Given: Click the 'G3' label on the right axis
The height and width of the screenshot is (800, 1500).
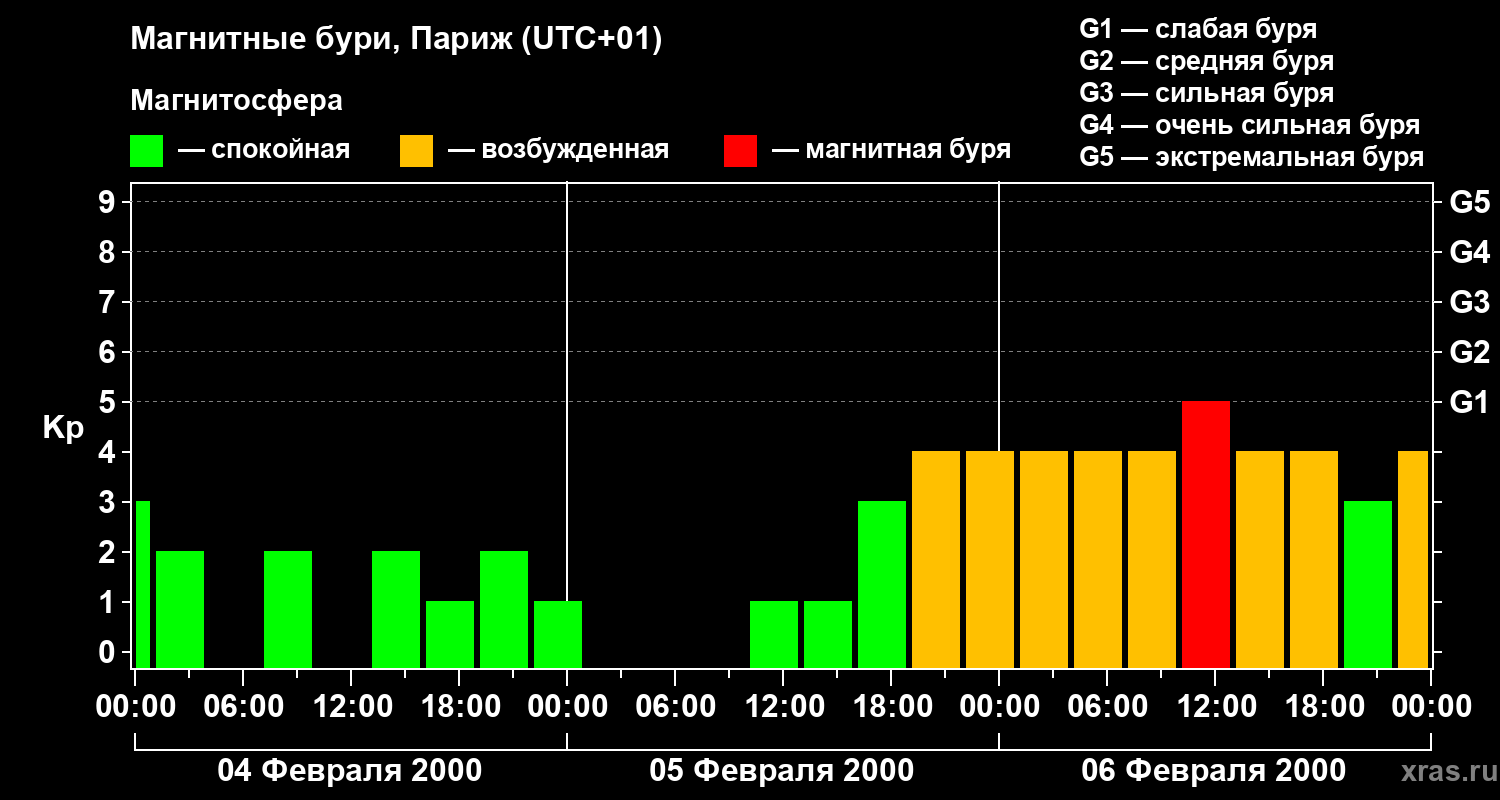Looking at the screenshot, I should tap(1470, 302).
